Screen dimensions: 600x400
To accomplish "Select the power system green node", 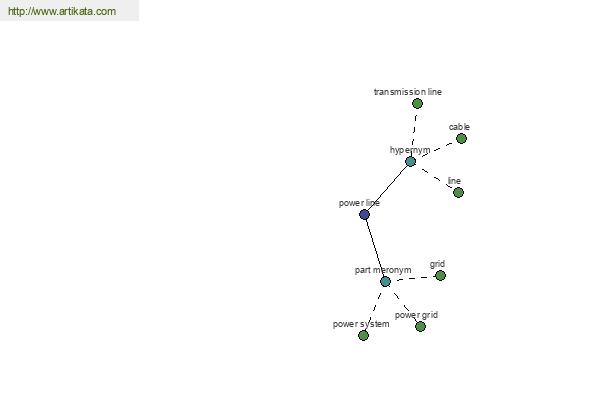I will pyautogui.click(x=364, y=336).
